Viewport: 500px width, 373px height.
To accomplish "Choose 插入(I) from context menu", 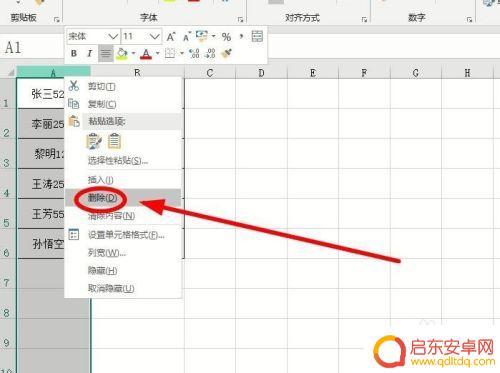I will 124,180.
